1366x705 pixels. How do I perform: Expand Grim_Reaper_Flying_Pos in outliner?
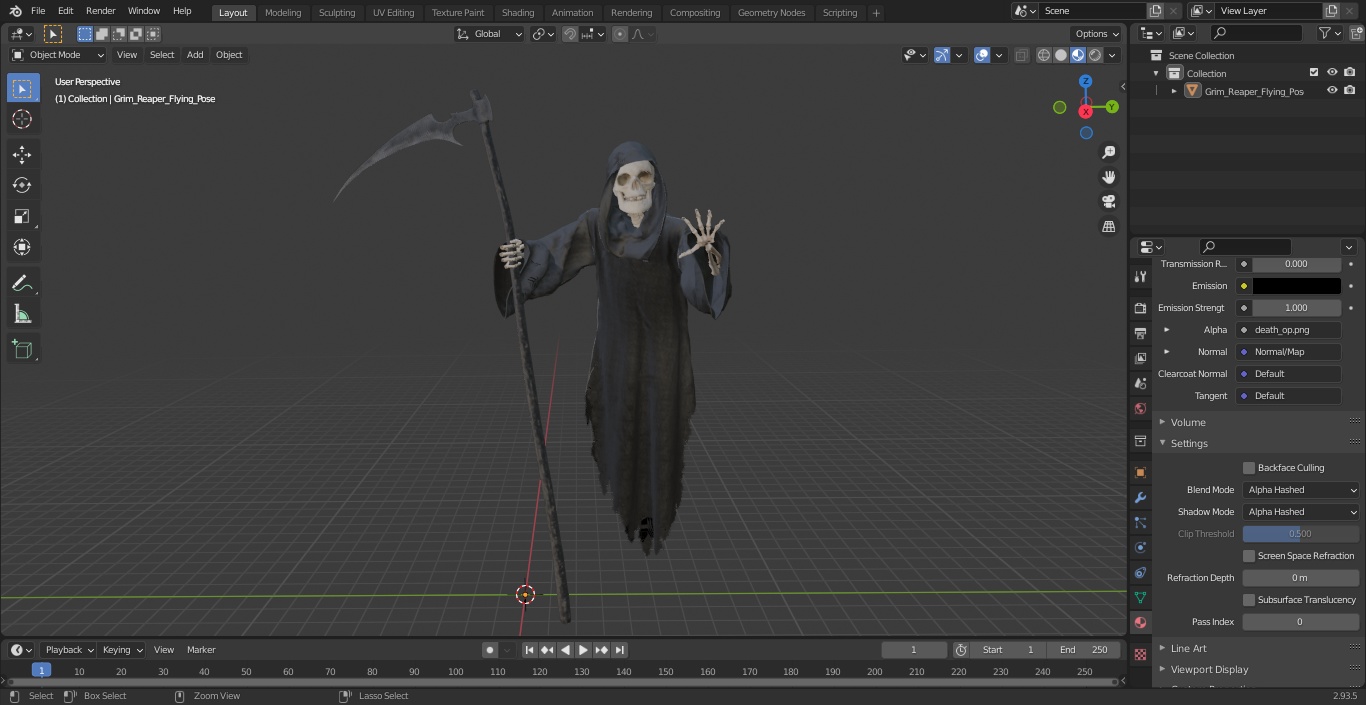[1174, 91]
